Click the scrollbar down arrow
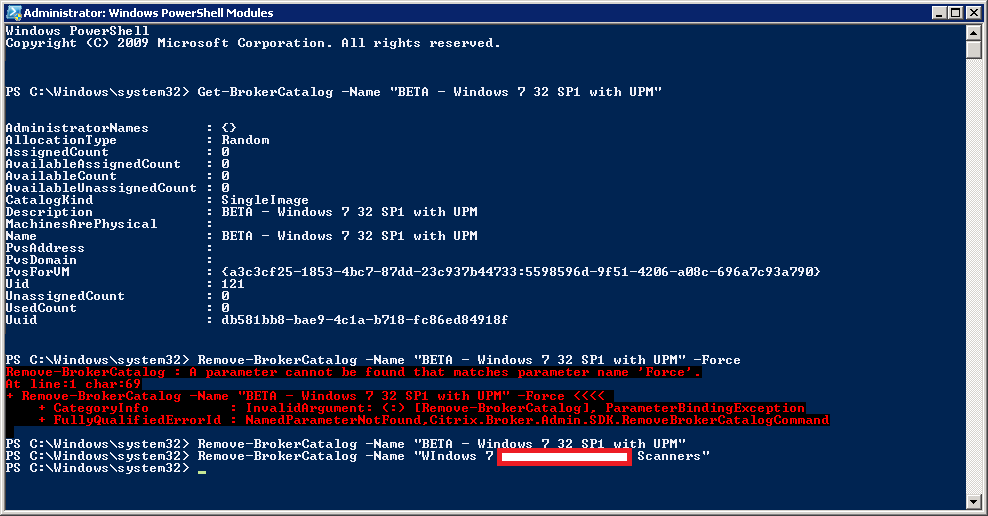 (x=974, y=501)
